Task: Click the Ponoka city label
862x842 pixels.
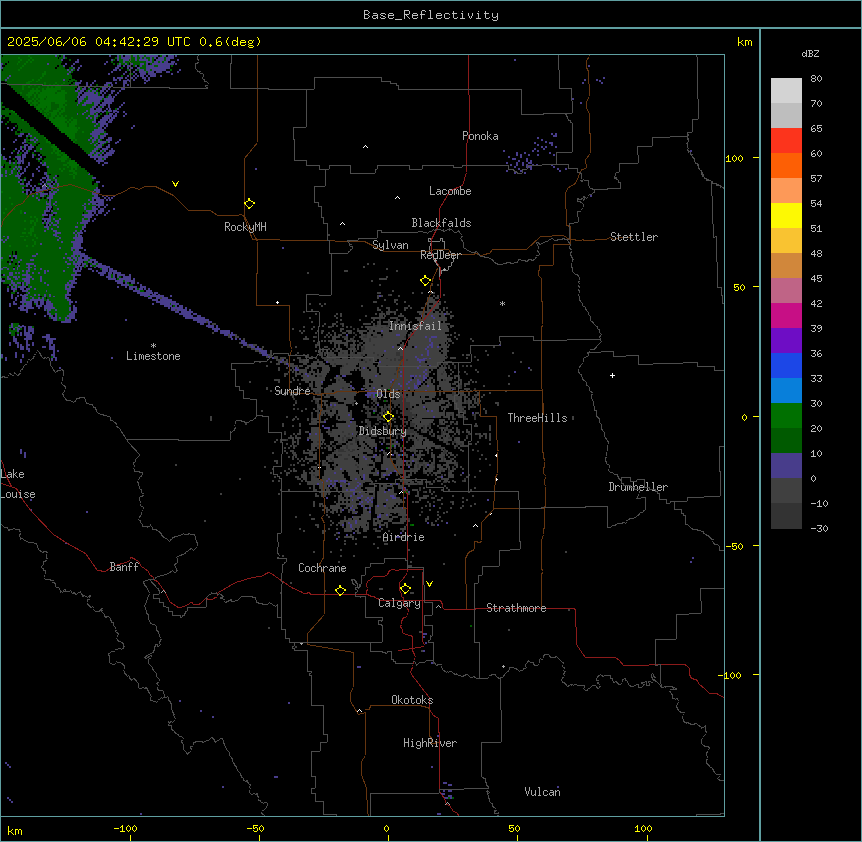Action: point(480,136)
